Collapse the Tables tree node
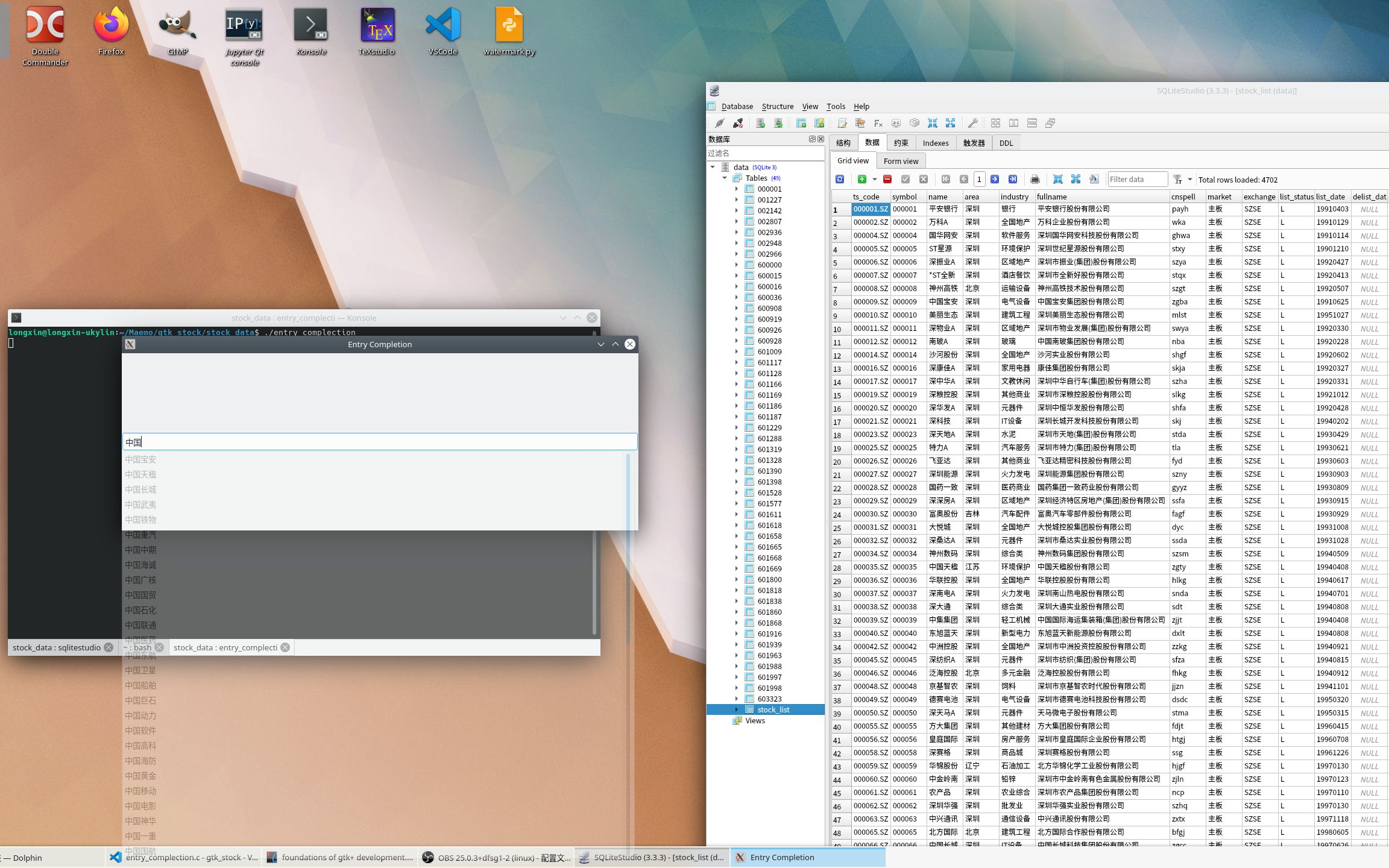 pyautogui.click(x=725, y=178)
